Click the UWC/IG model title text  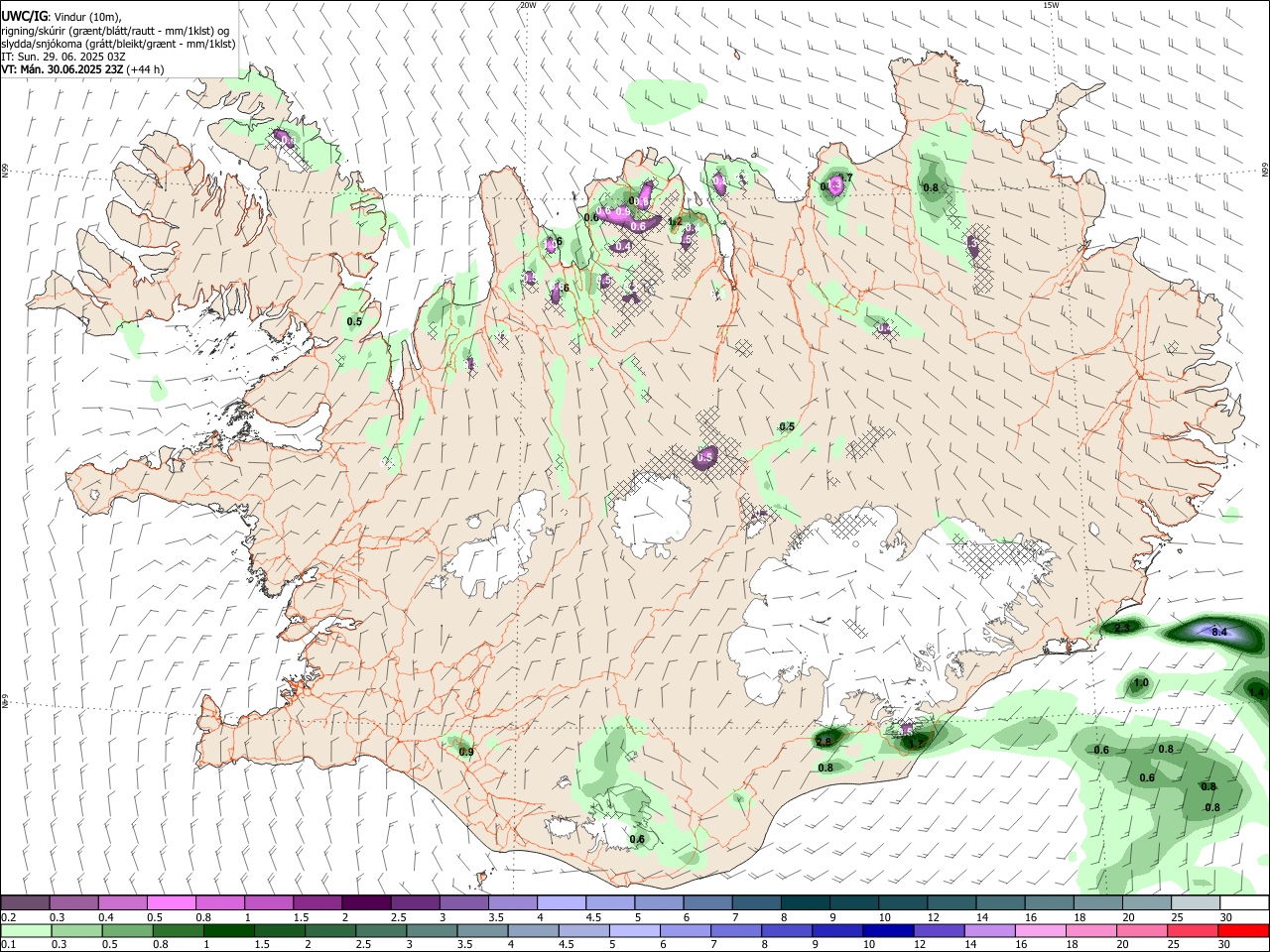pos(24,16)
